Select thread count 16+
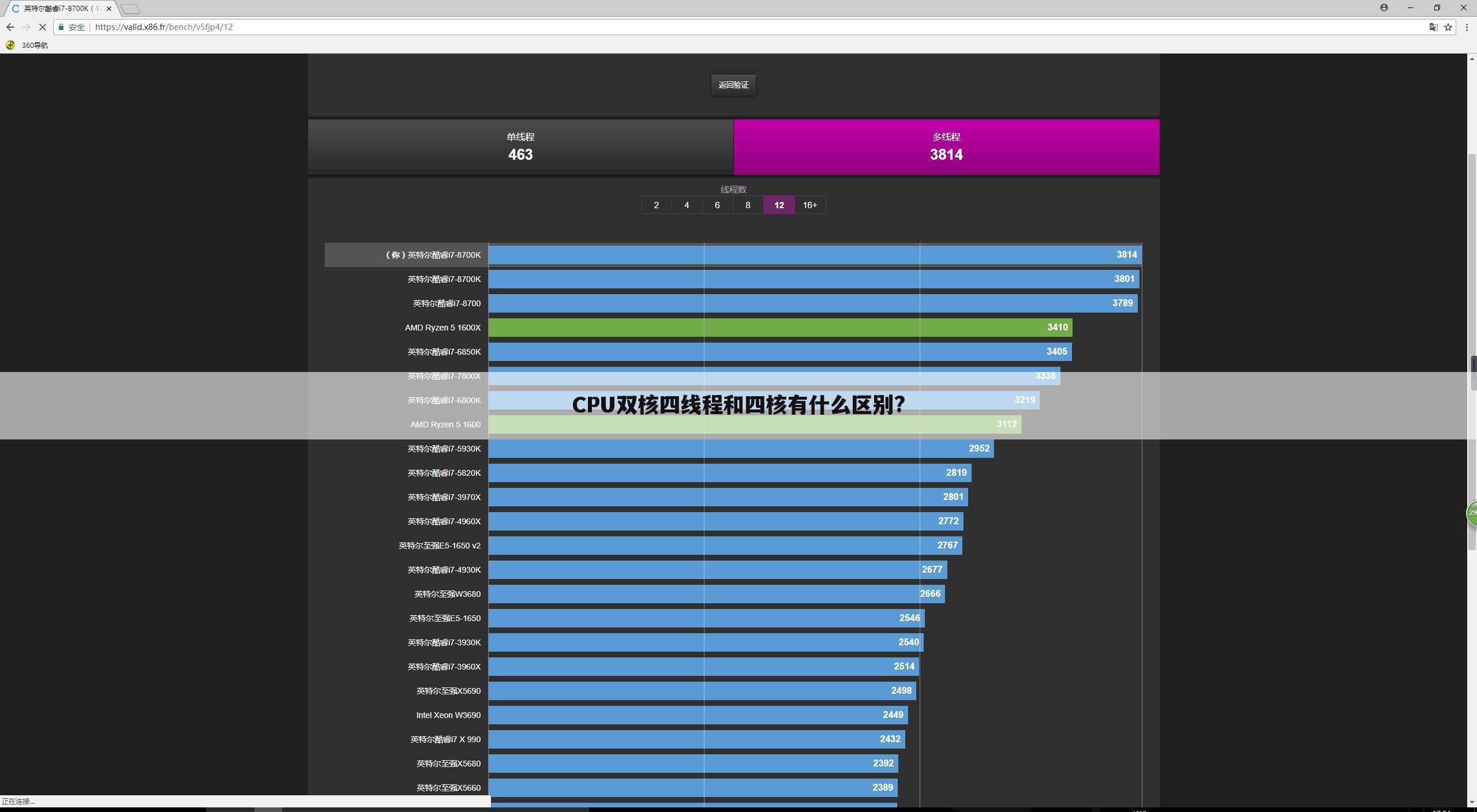Image resolution: width=1477 pixels, height=812 pixels. pos(810,205)
